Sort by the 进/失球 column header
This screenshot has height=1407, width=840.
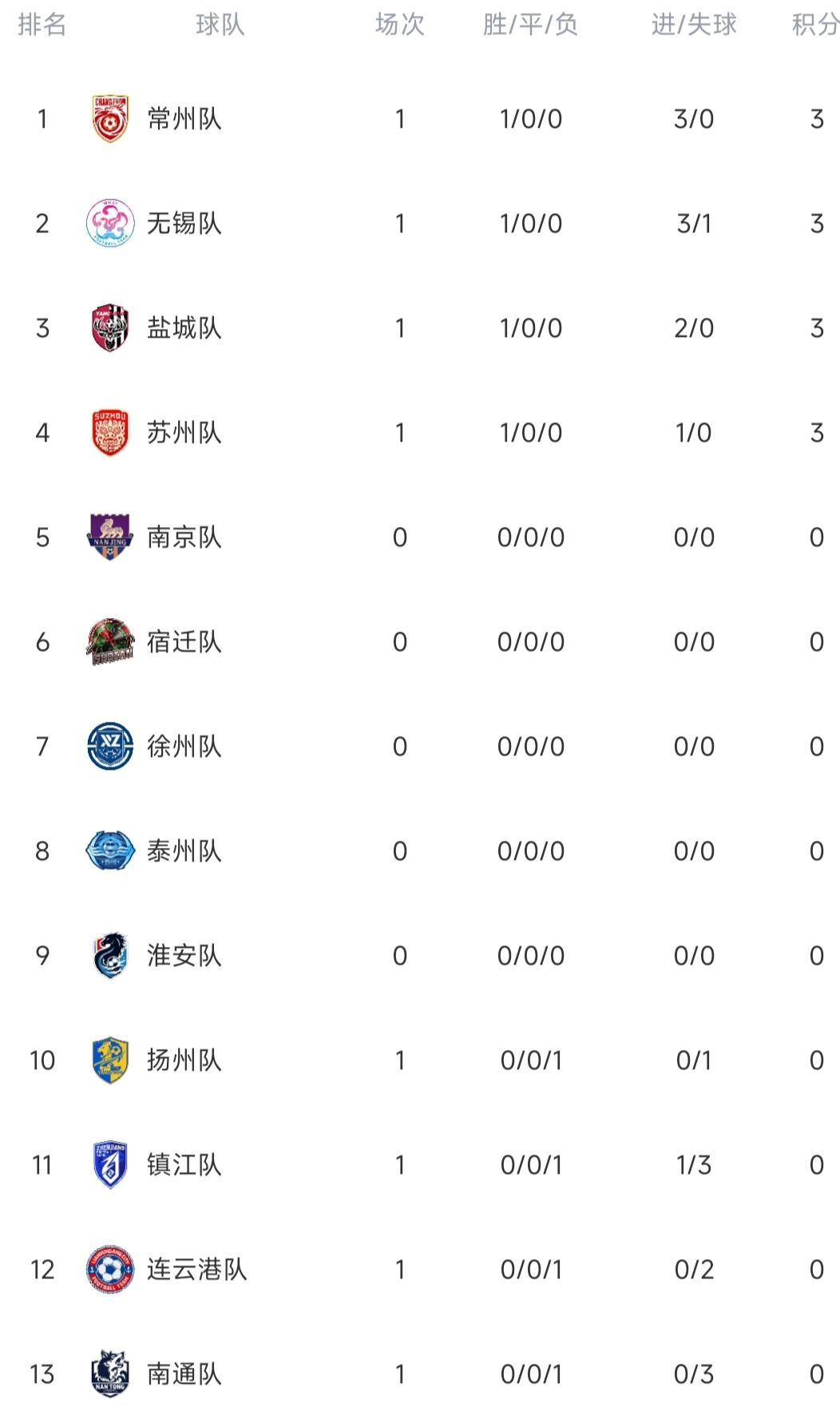[694, 25]
